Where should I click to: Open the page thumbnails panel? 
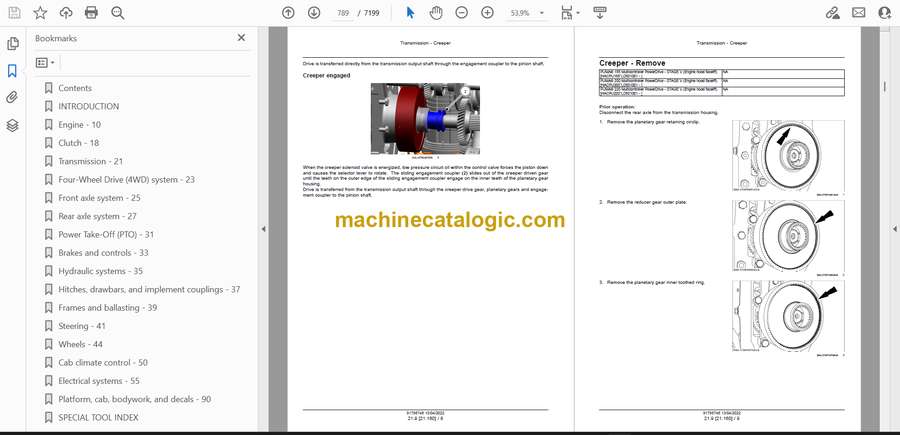tap(12, 44)
